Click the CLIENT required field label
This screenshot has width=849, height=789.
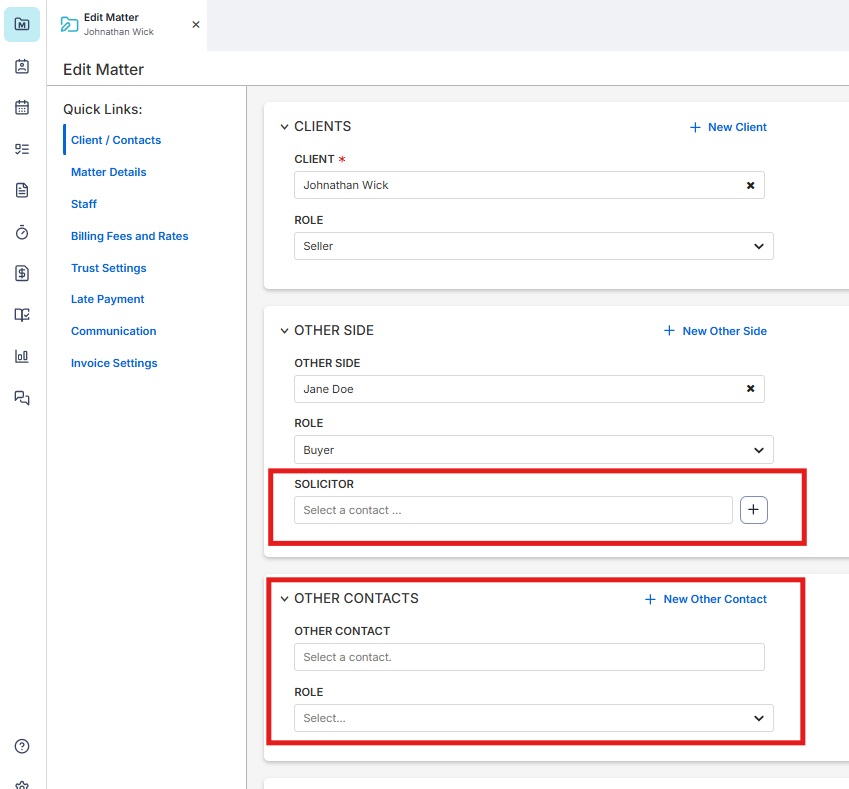[x=319, y=159]
